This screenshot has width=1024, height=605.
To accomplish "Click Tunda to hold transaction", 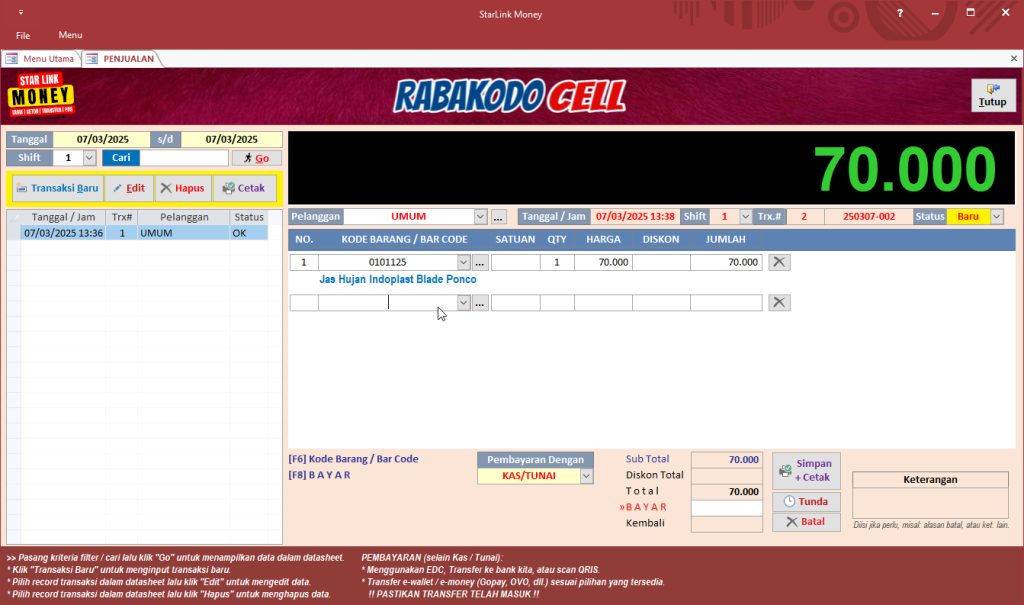I will 806,502.
